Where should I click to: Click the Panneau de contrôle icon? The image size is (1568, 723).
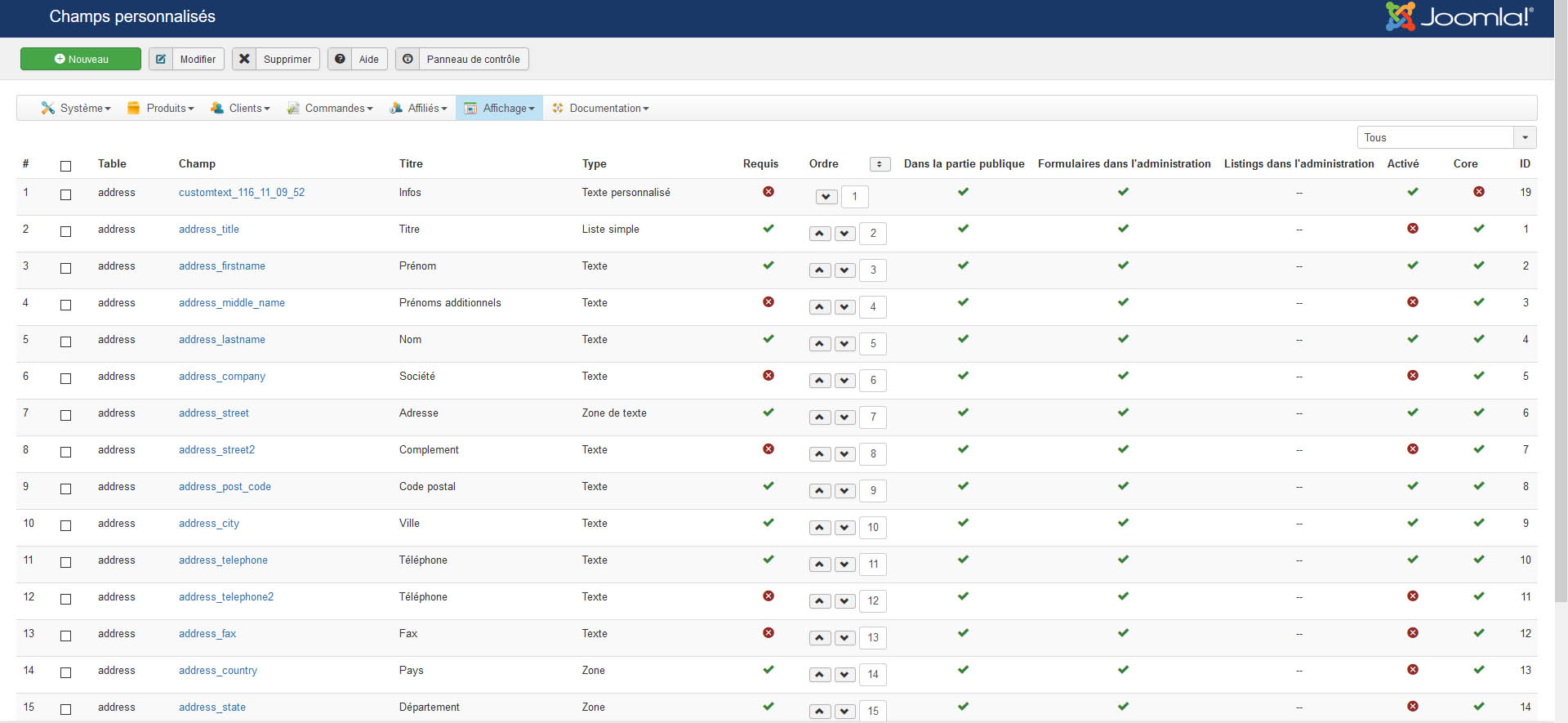click(x=408, y=59)
